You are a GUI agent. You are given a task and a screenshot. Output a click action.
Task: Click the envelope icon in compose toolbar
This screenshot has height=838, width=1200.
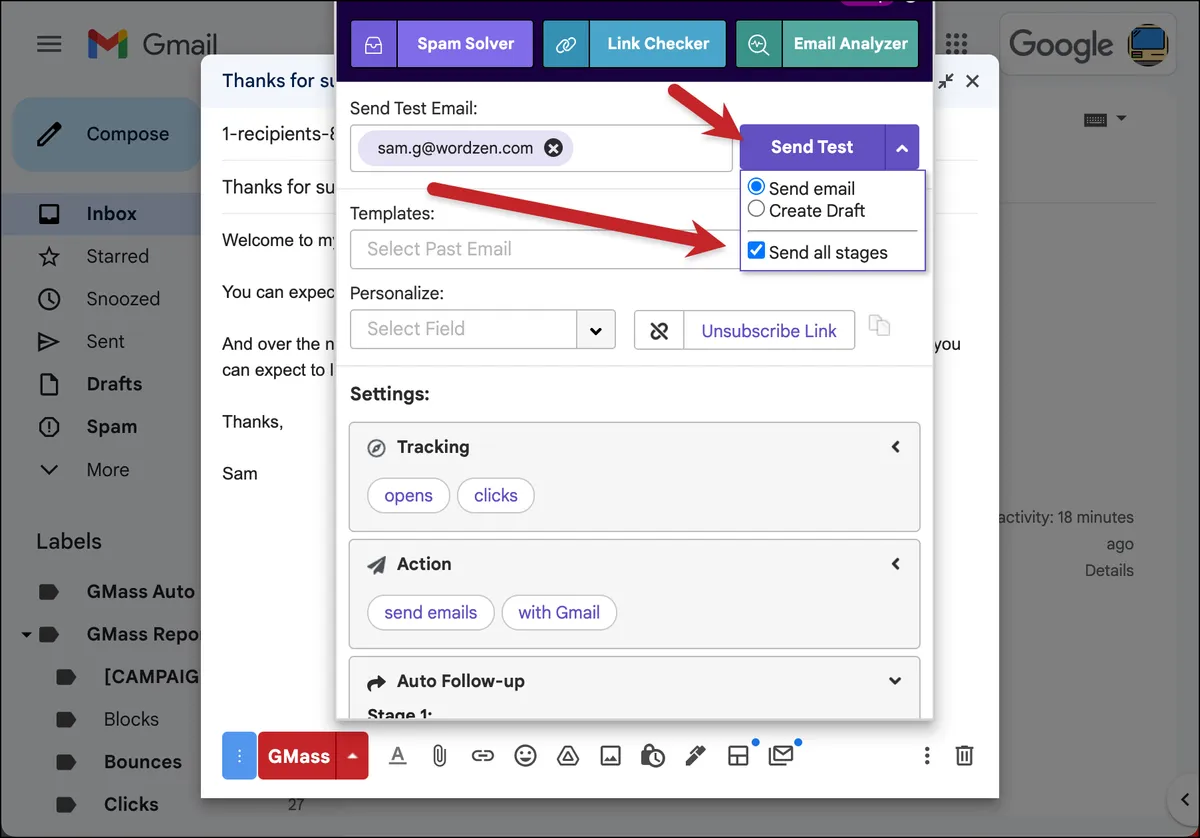coord(781,756)
